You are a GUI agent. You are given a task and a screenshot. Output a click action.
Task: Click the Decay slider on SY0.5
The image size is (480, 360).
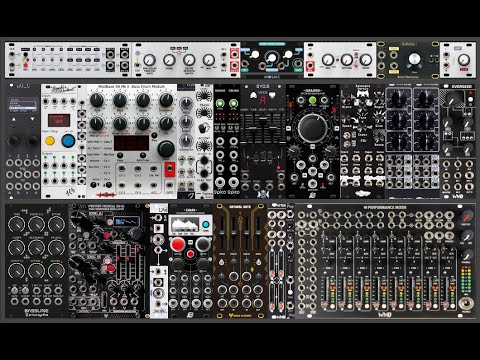point(263,128)
